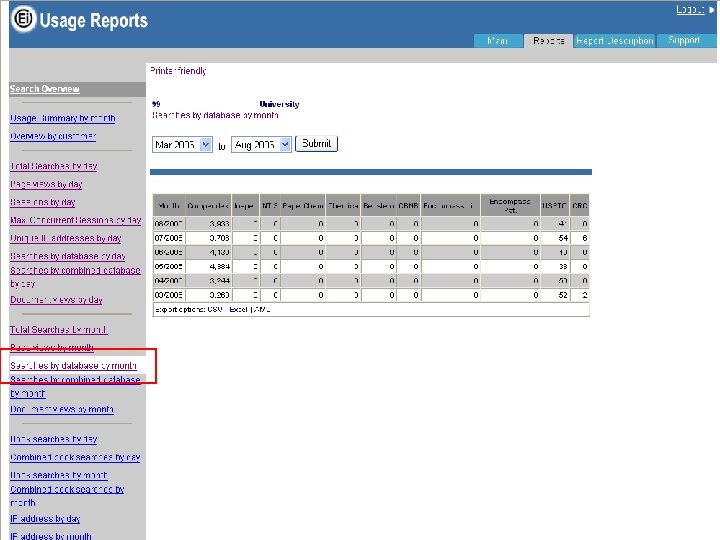Screen dimensions: 720x540
Task: Select the Search Overview sidebar heading
Action: (x=45, y=89)
